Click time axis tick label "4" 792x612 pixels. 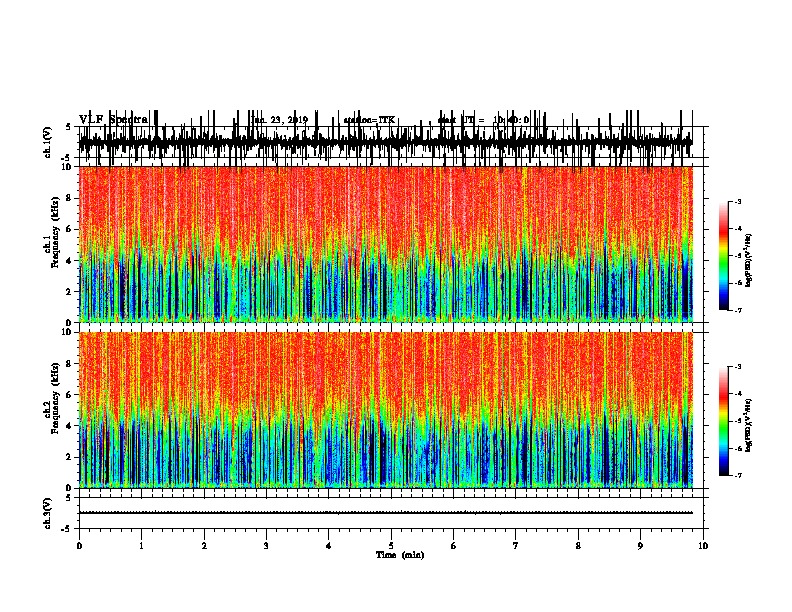[x=328, y=546]
